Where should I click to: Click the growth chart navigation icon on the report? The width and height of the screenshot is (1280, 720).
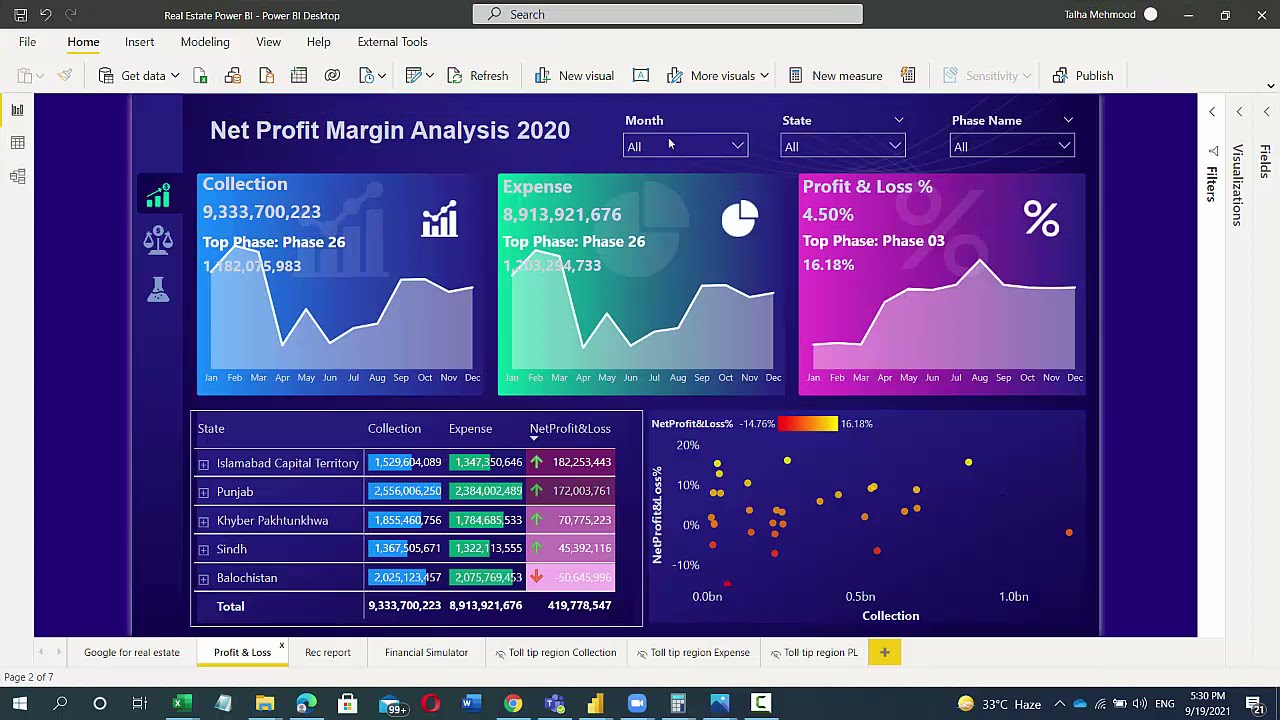tap(158, 195)
